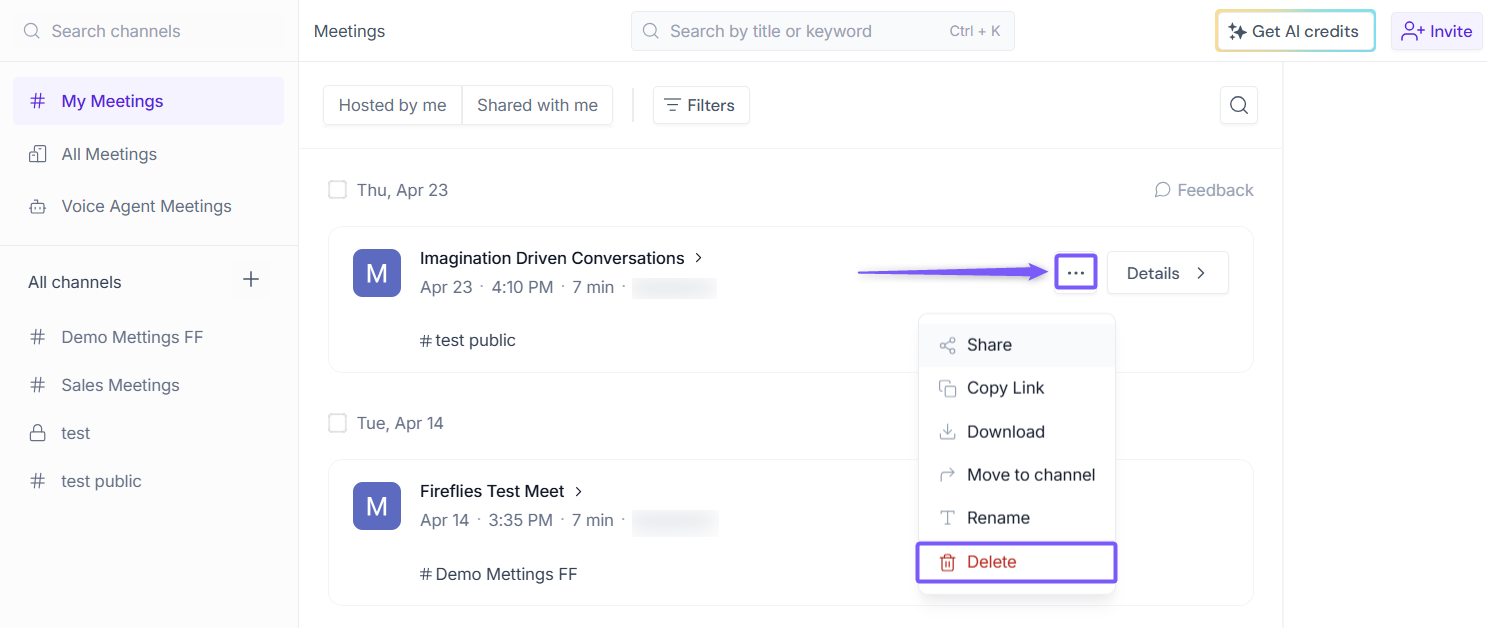The height and width of the screenshot is (628, 1487).
Task: Click the All Meetings building icon
Action: pyautogui.click(x=38, y=154)
